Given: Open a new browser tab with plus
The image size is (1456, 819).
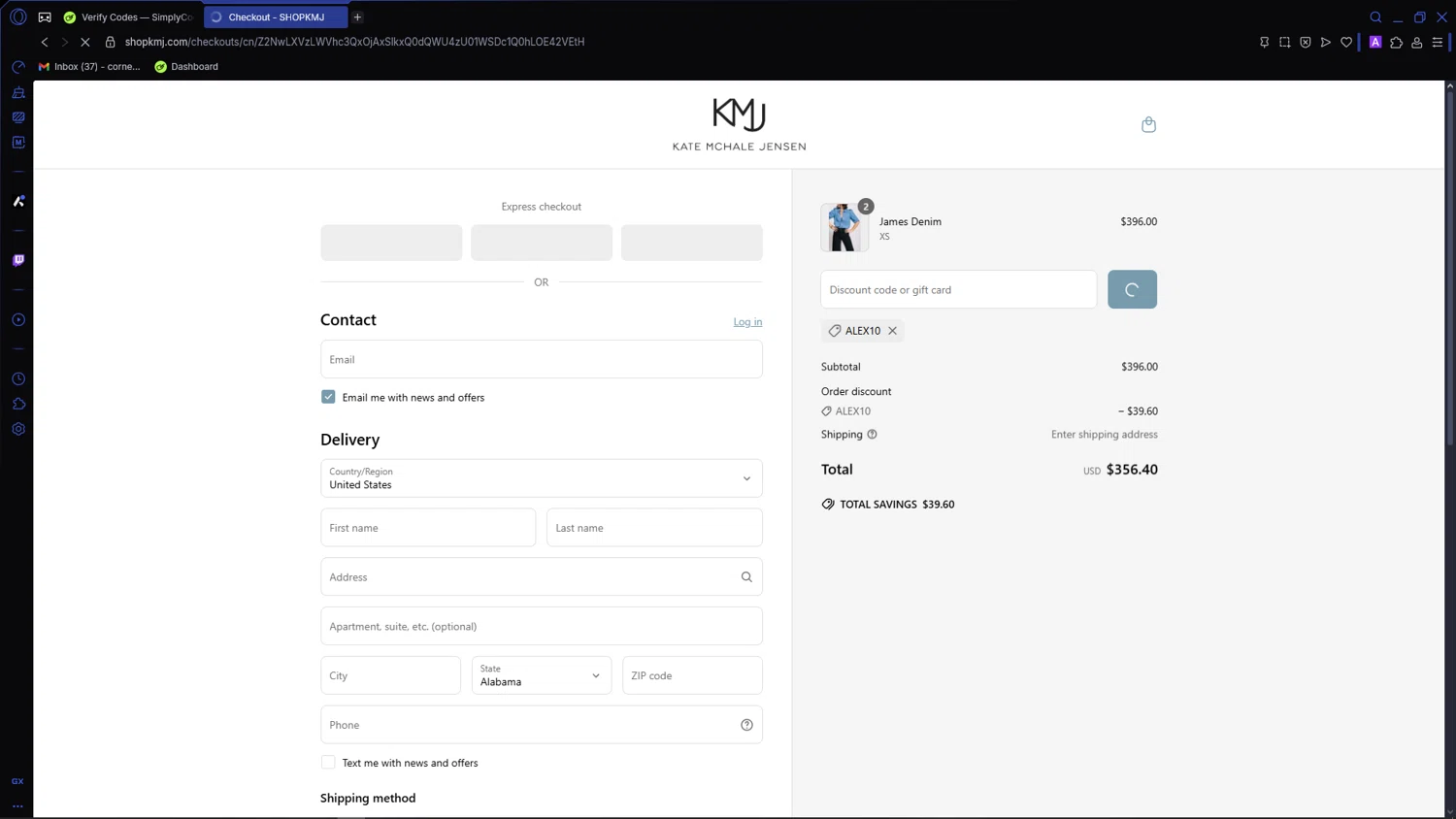Looking at the screenshot, I should point(357,17).
